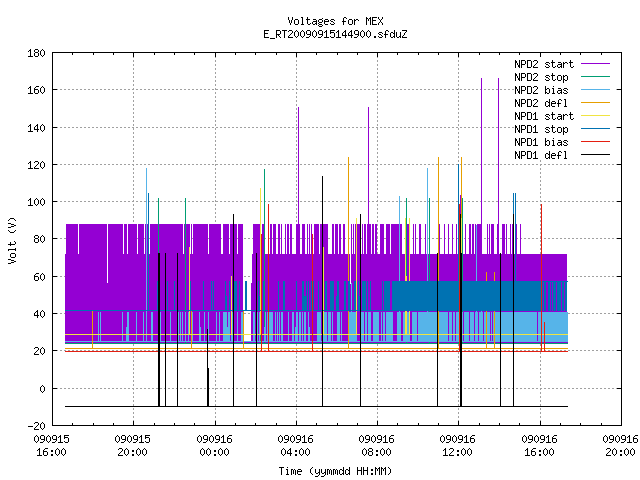This screenshot has height=480, width=640.
Task: Click the y-axis tick value 40
Action: (x=39, y=314)
